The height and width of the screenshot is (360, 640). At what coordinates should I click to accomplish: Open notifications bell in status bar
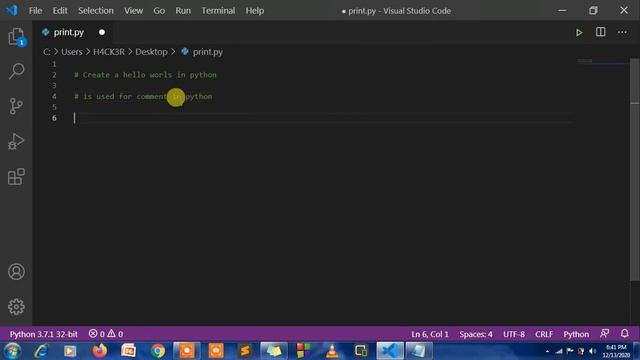pyautogui.click(x=624, y=333)
